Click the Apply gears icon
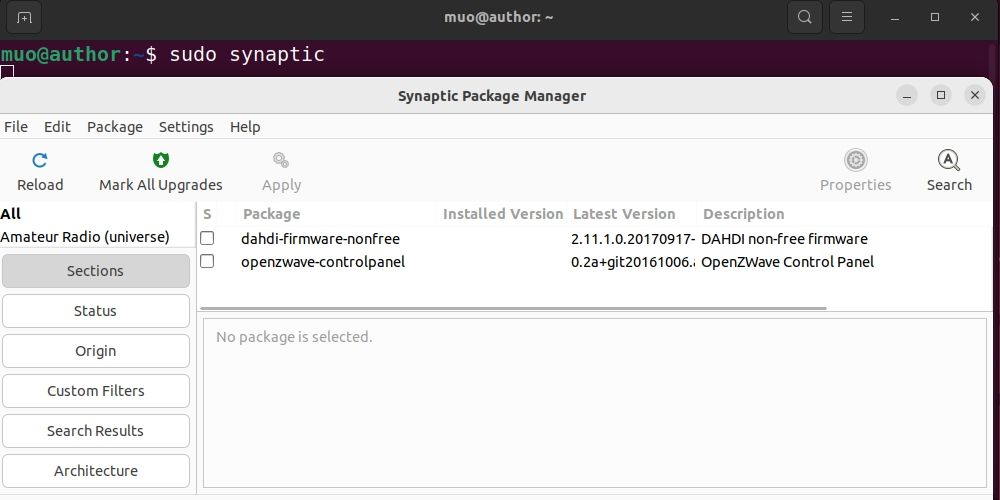Image resolution: width=1000 pixels, height=500 pixels. [x=281, y=160]
